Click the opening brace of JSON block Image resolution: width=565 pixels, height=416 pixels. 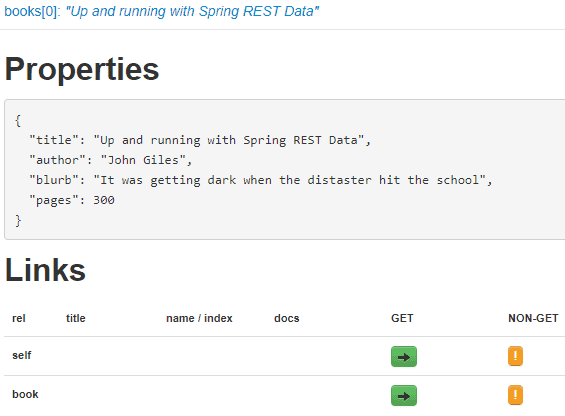pyautogui.click(x=18, y=120)
